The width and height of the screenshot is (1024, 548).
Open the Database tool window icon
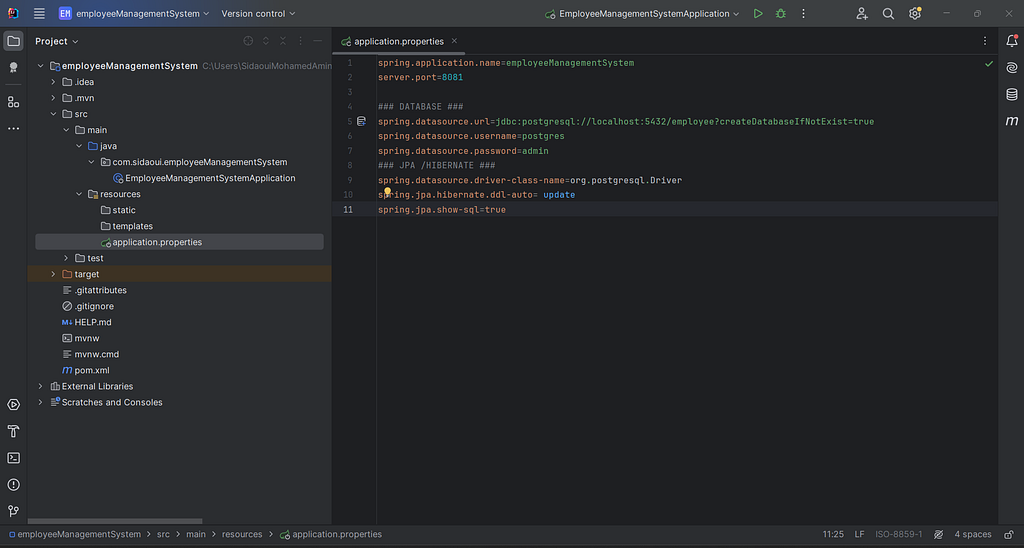coord(1012,95)
